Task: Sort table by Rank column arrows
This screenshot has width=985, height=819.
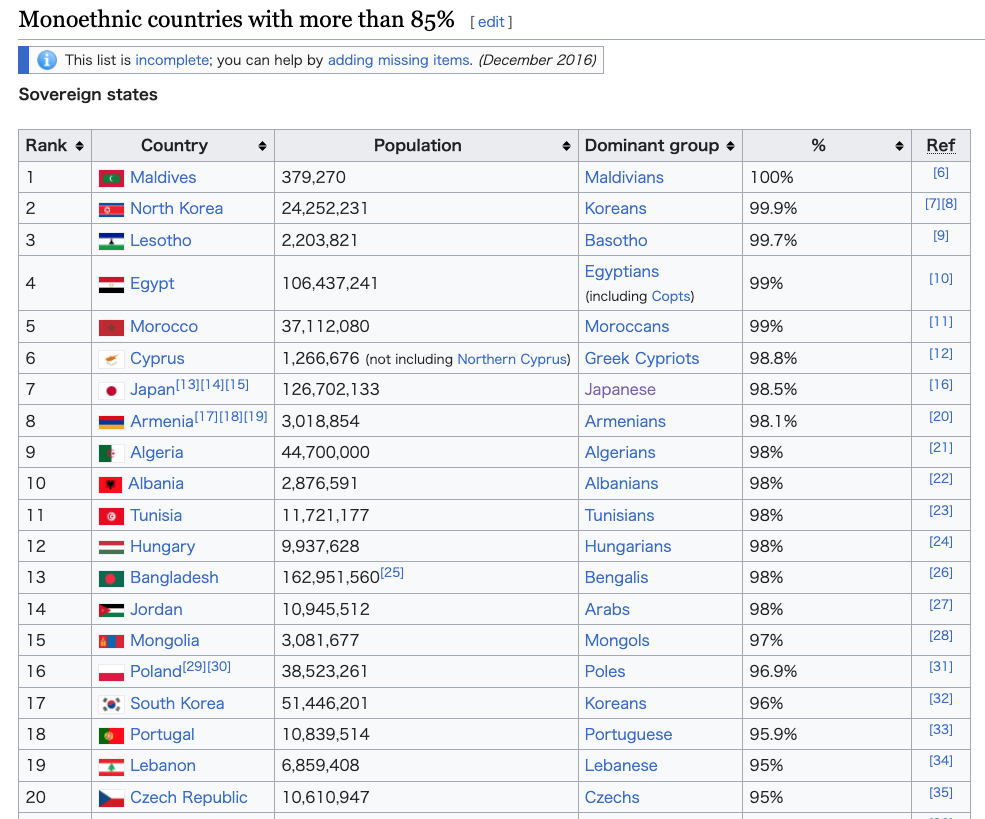Action: pyautogui.click(x=79, y=146)
